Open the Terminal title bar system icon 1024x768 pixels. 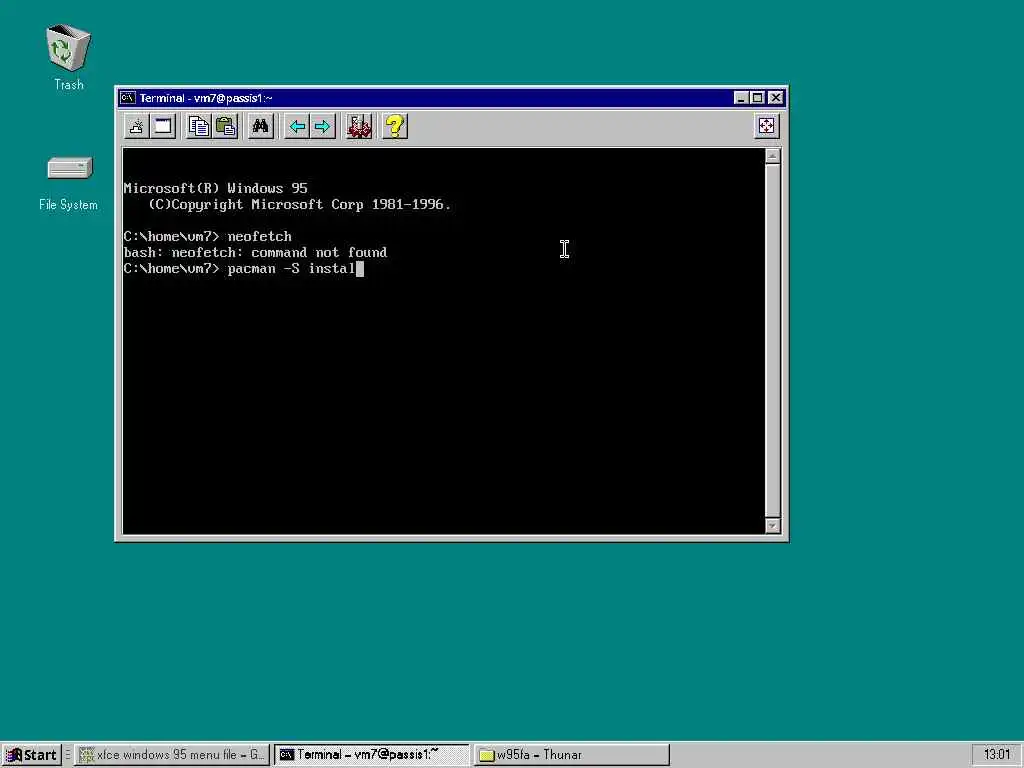pos(127,98)
